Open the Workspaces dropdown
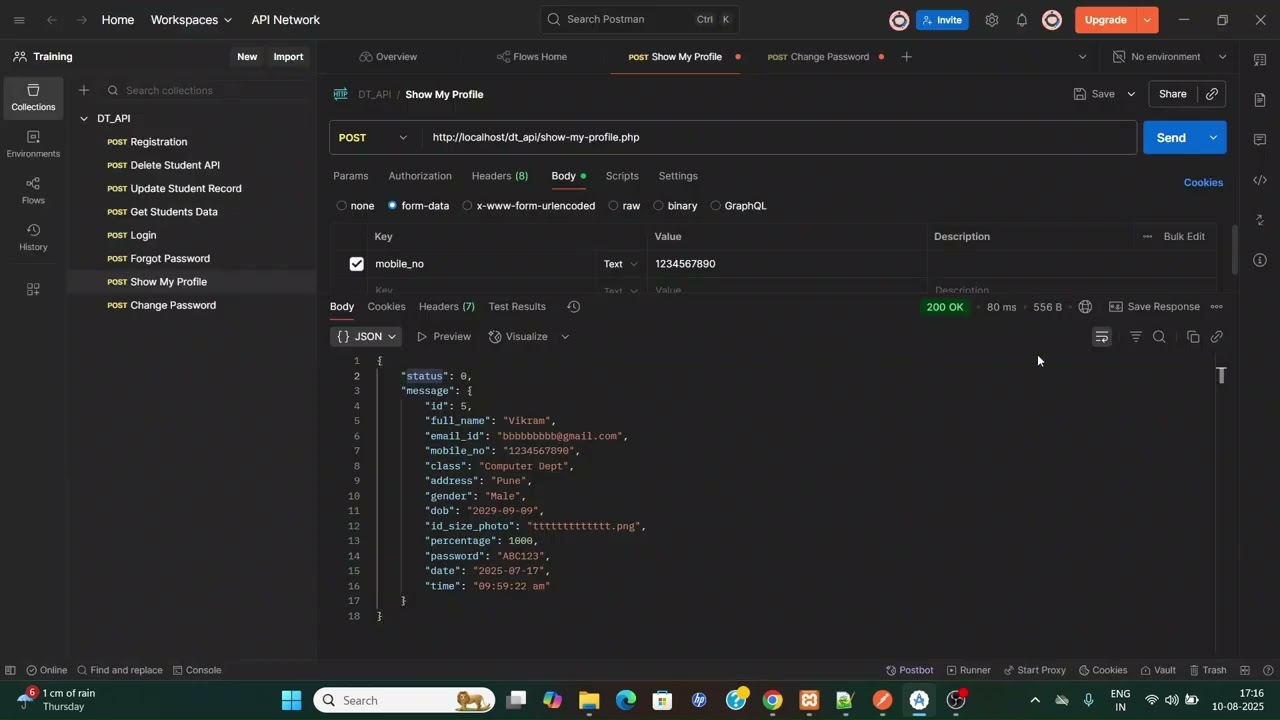The image size is (1280, 720). coord(191,20)
